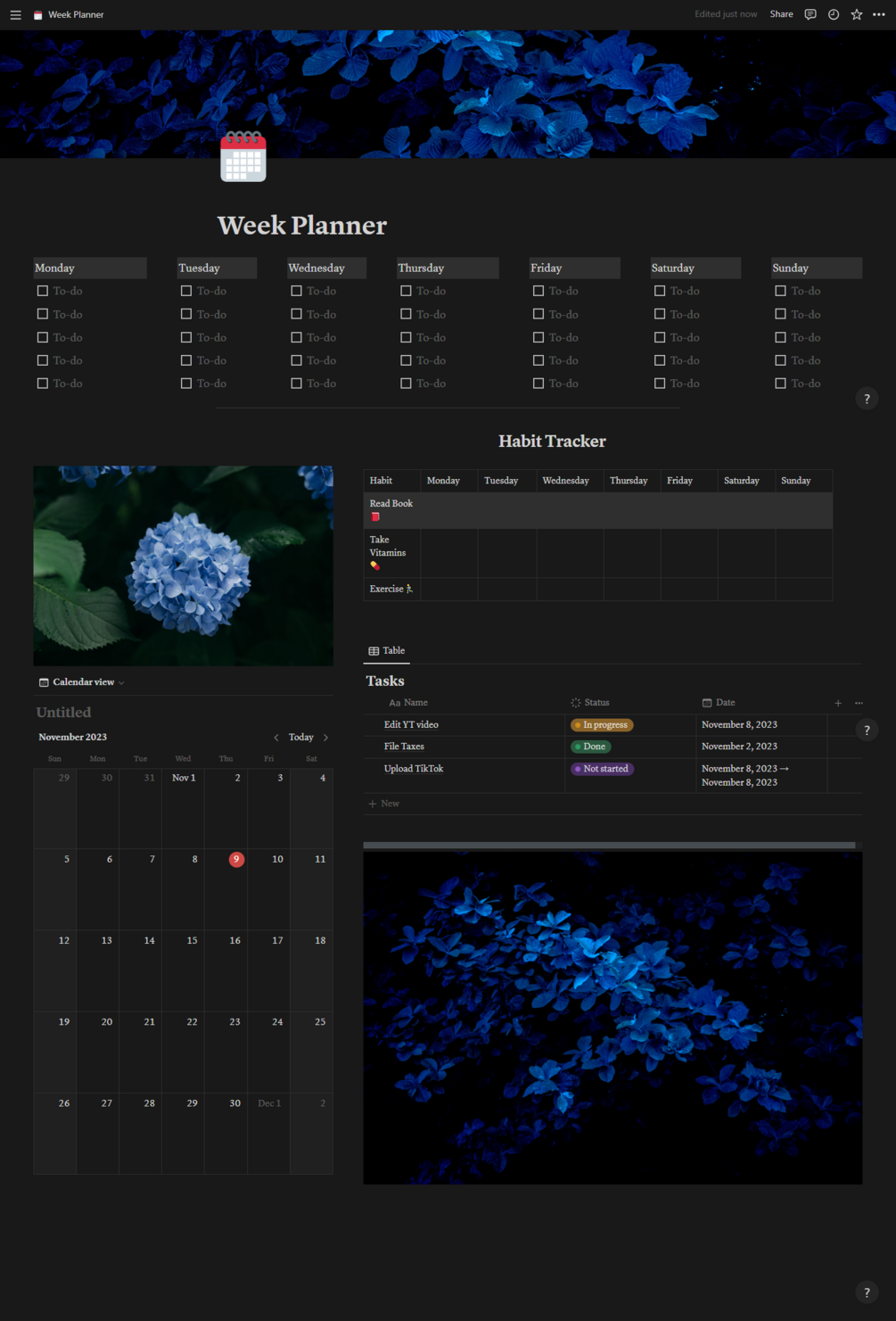
Task: Open the In progress status dropdown
Action: [602, 725]
